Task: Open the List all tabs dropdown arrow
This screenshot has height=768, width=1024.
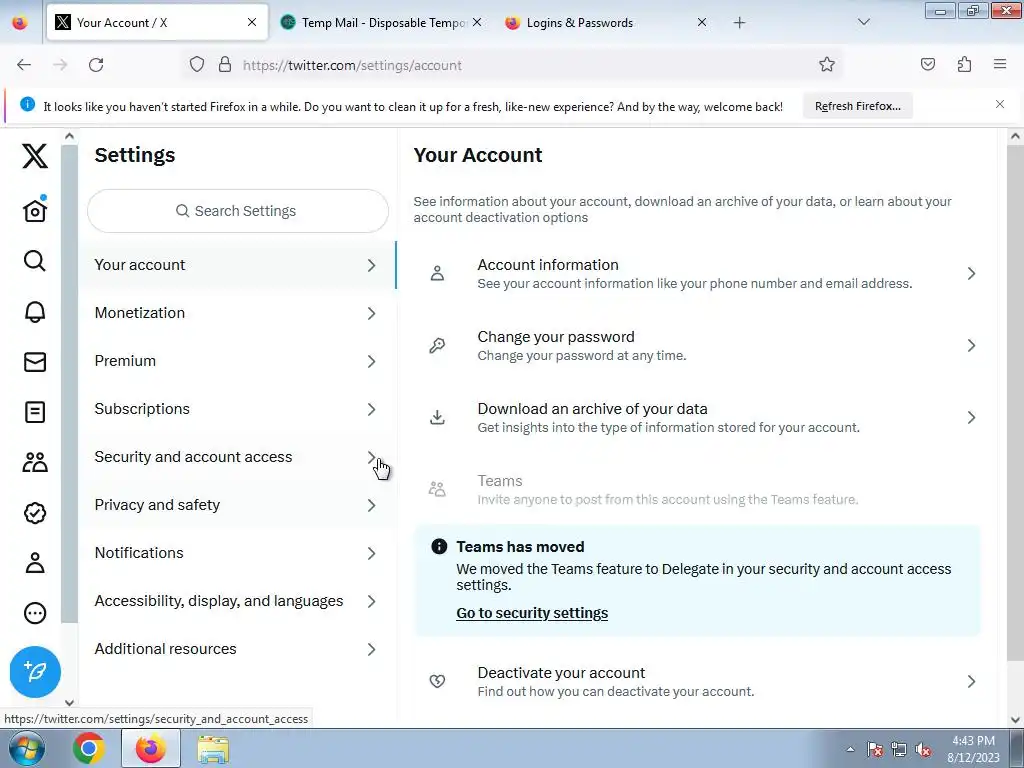Action: pos(863,22)
